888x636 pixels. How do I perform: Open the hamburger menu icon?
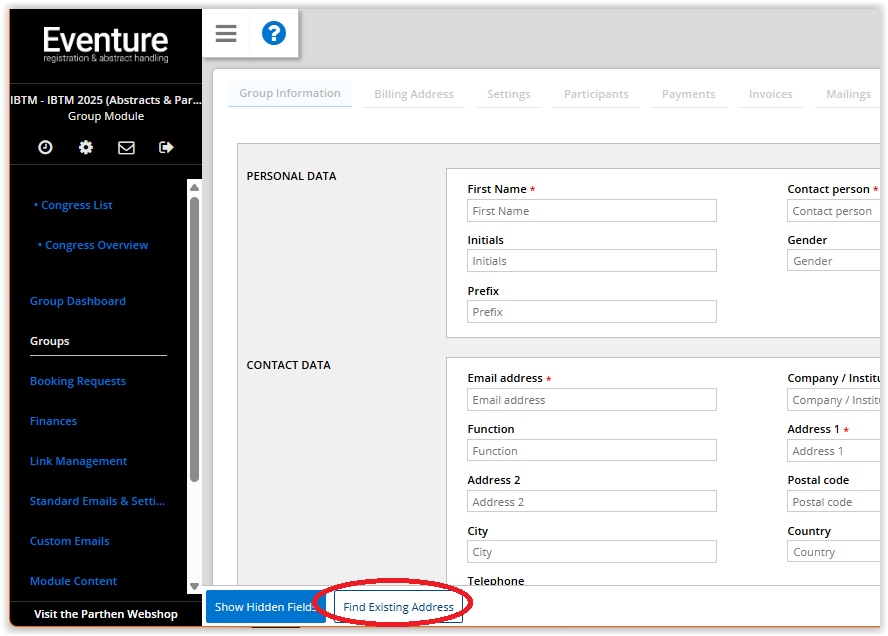click(226, 33)
